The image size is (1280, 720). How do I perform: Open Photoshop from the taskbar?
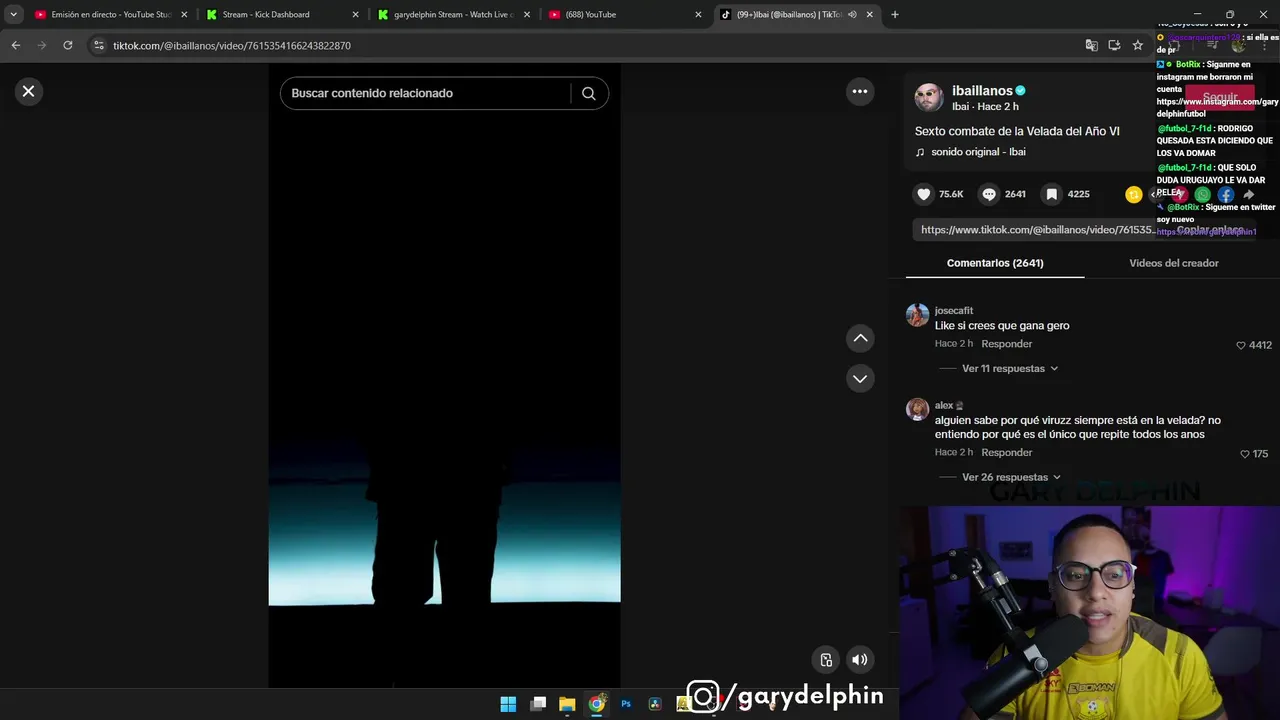coord(626,704)
